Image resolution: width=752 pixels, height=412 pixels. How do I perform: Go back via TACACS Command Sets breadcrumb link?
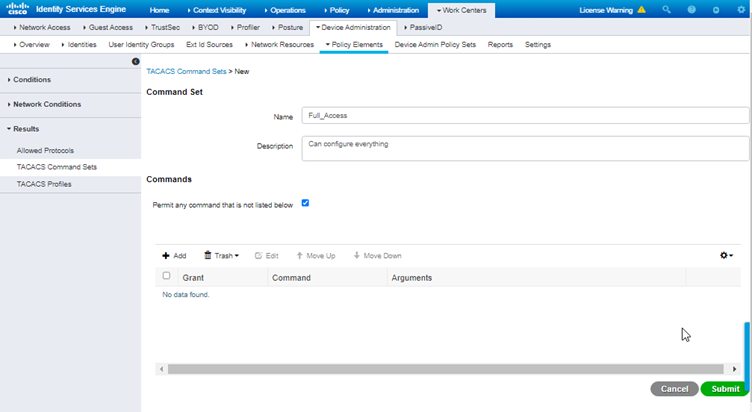pyautogui.click(x=186, y=71)
